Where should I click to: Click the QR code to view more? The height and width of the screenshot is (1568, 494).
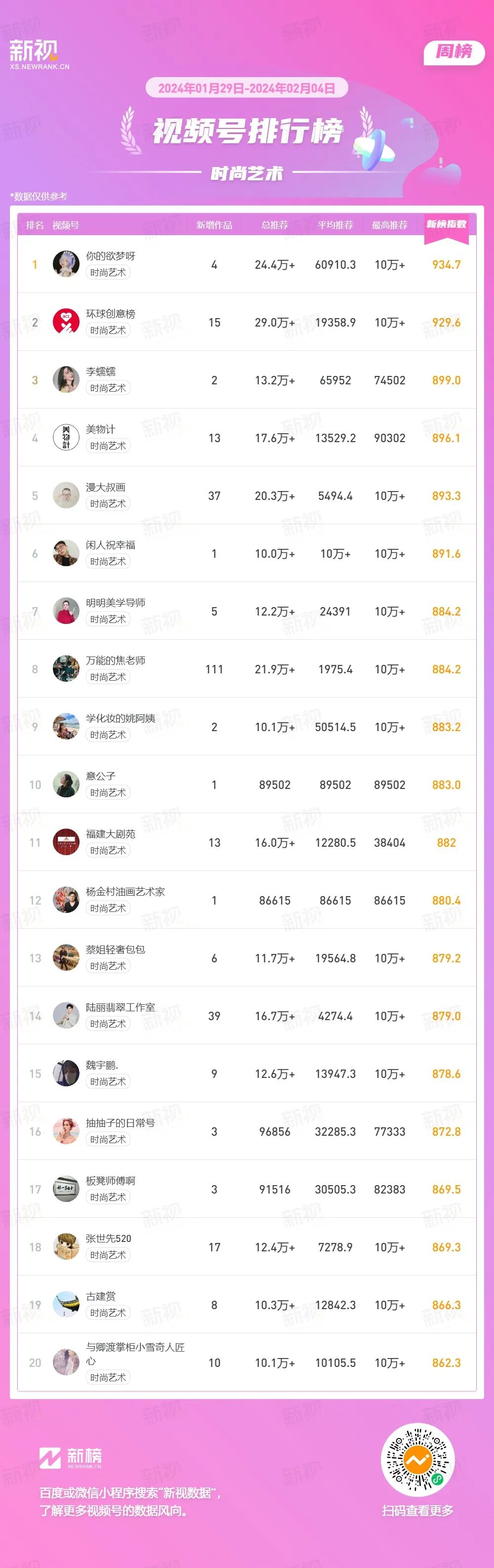(418, 1459)
